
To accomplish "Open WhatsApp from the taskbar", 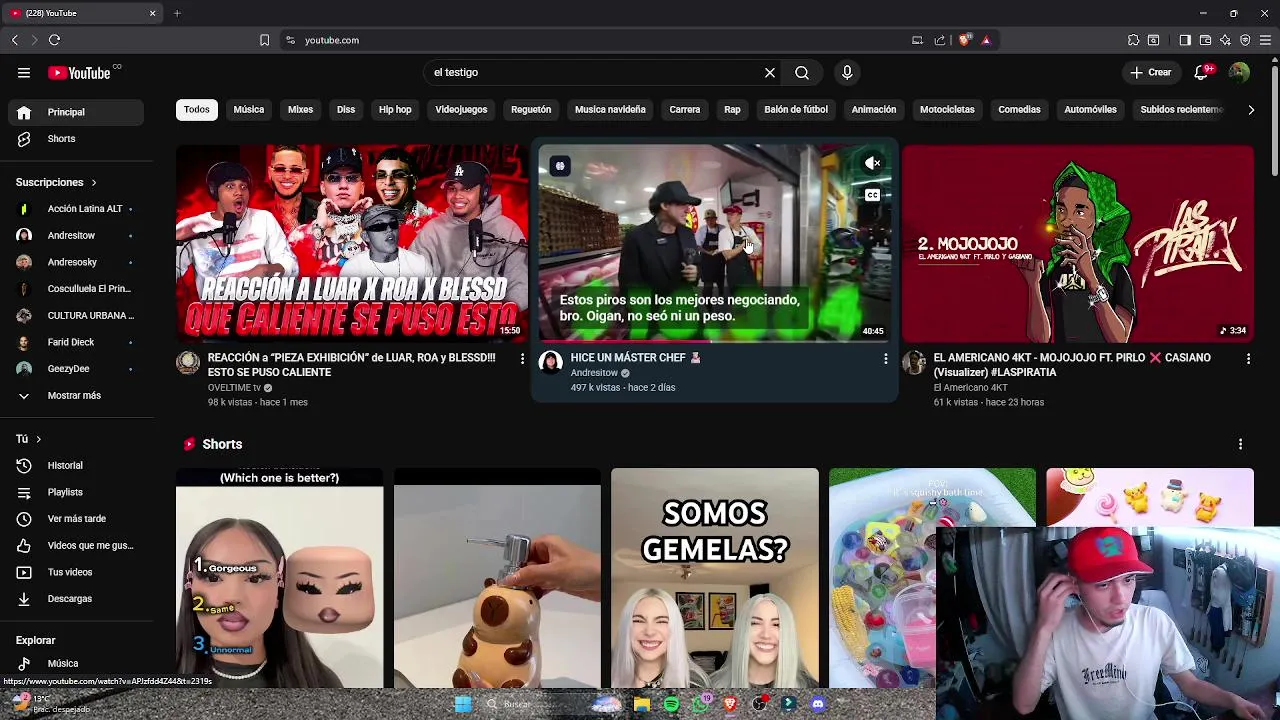I will (700, 704).
